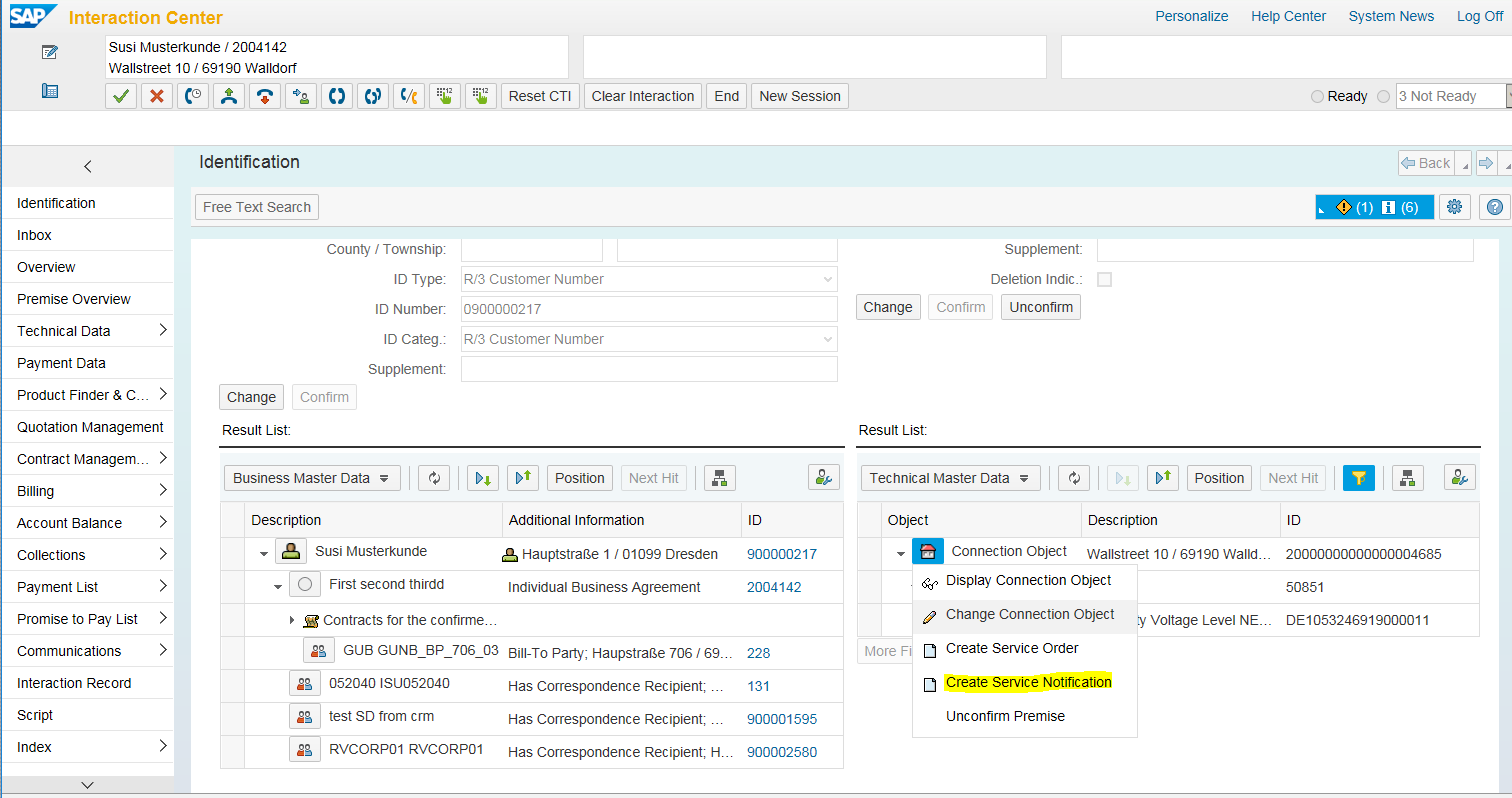Image resolution: width=1512 pixels, height=798 pixels.
Task: Click the Reset CTI button
Action: (540, 96)
